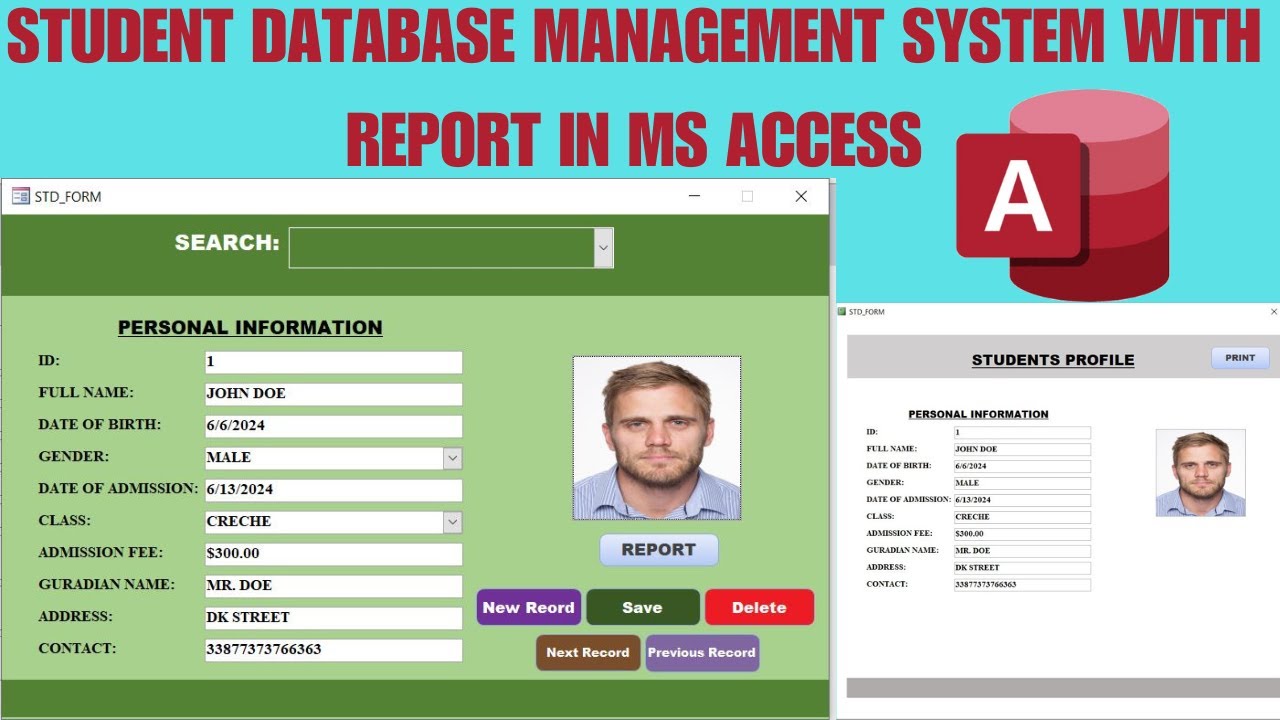Image resolution: width=1280 pixels, height=720 pixels.
Task: Close the Students Profile report window
Action: [x=1274, y=312]
